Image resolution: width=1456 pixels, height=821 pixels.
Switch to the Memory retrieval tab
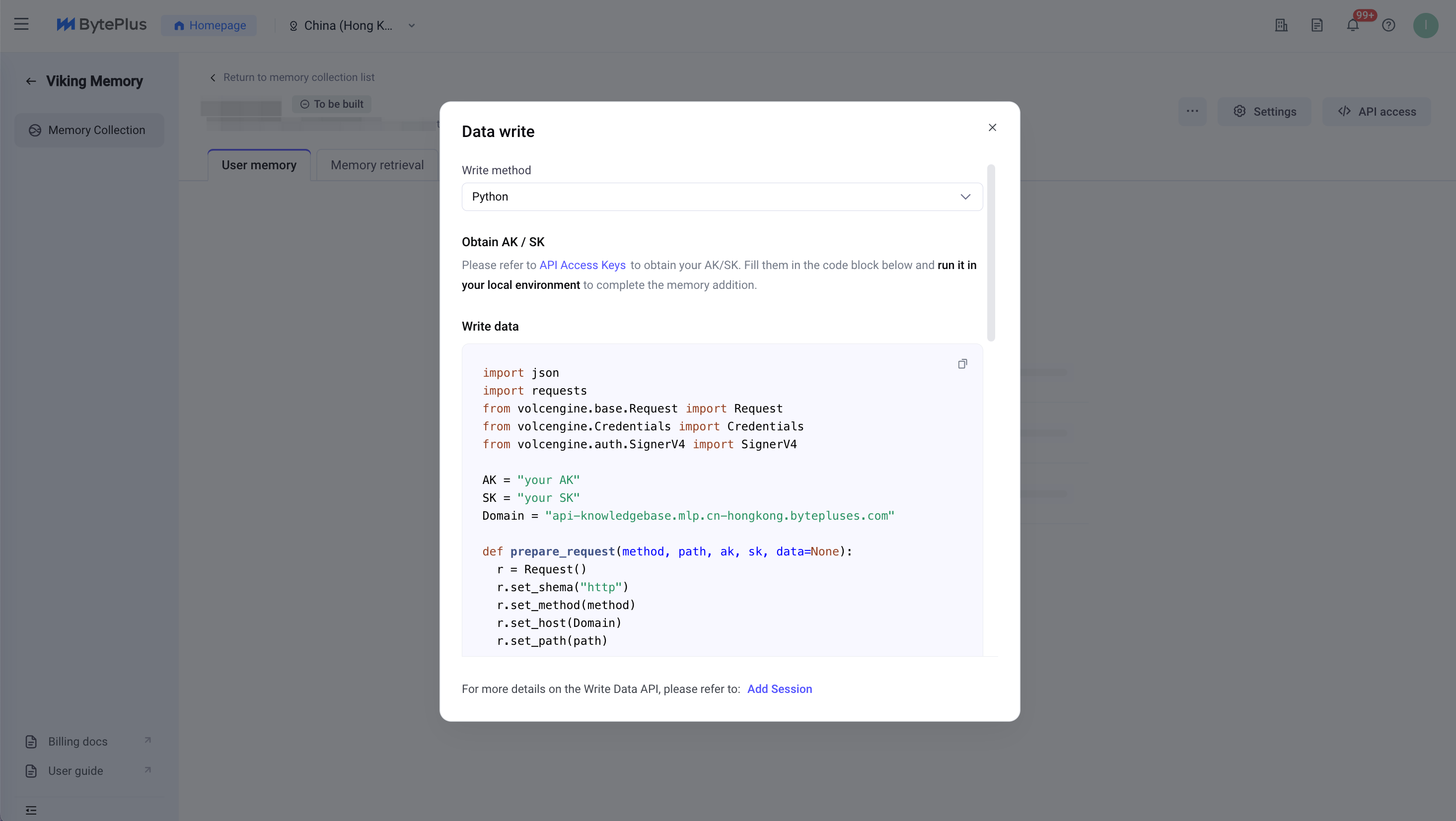377,165
